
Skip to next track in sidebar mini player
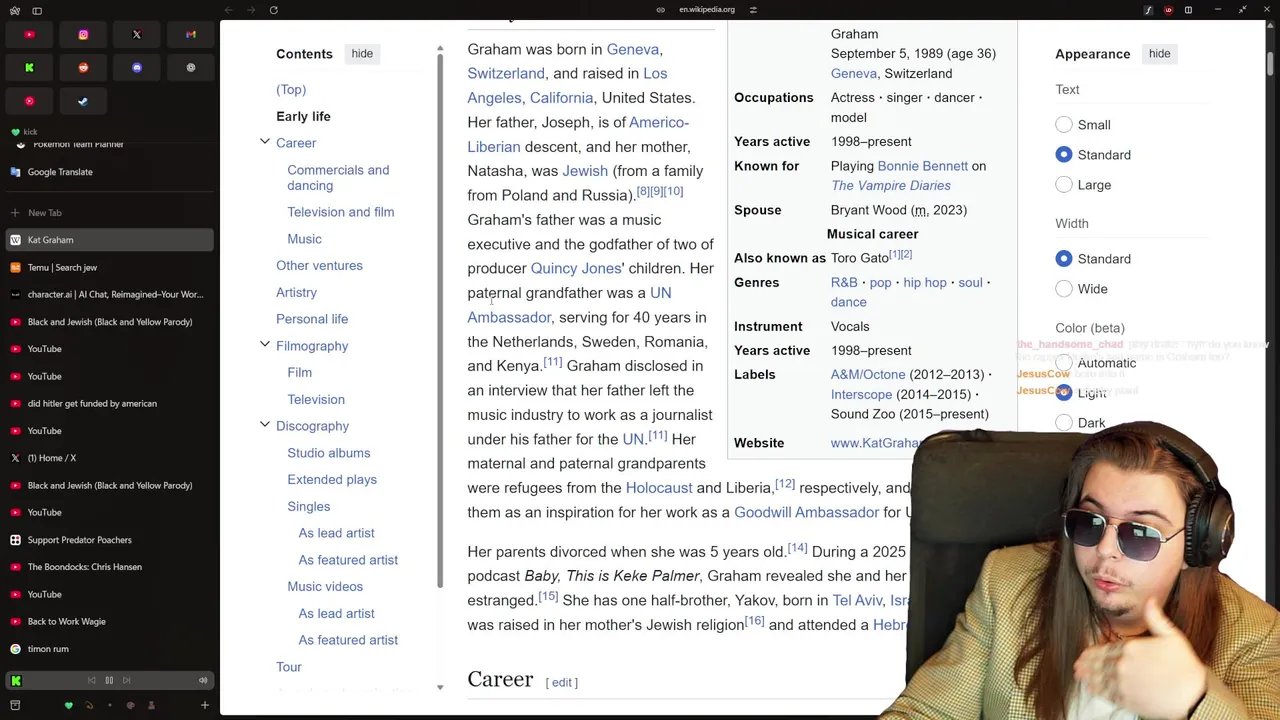click(126, 680)
